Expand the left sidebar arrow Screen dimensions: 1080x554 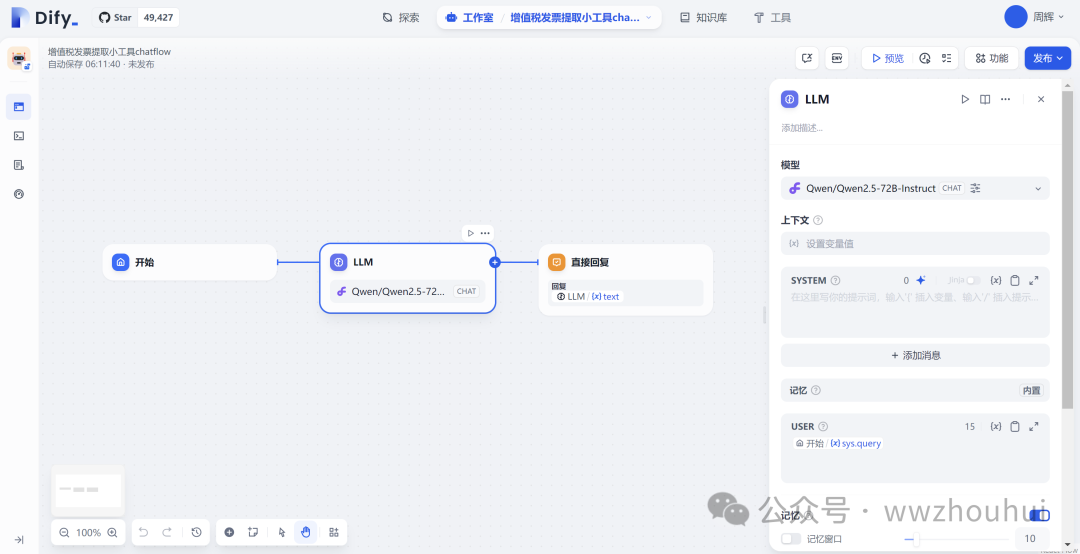[19, 540]
